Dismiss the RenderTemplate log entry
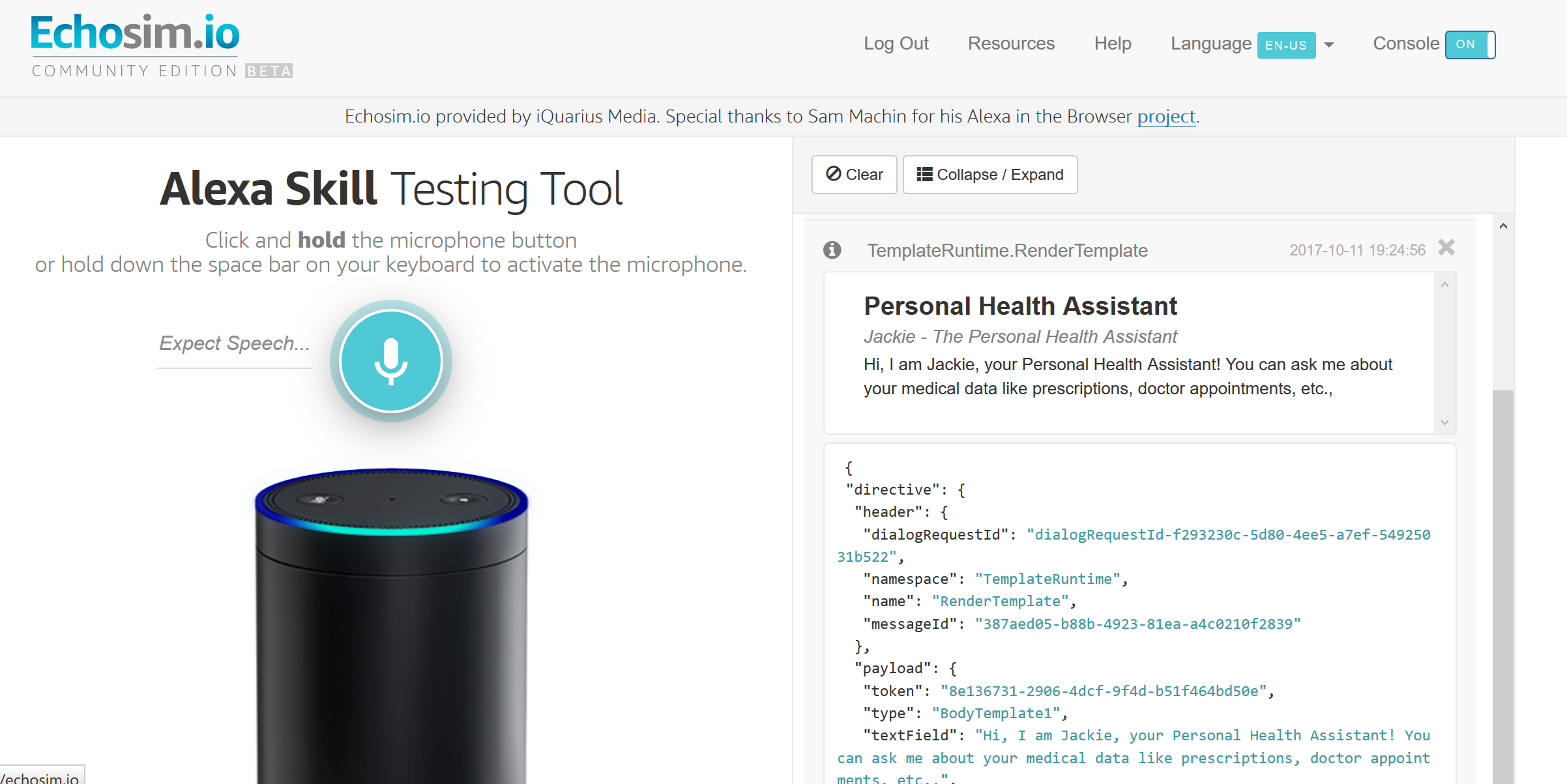The width and height of the screenshot is (1567, 784). point(1446,248)
